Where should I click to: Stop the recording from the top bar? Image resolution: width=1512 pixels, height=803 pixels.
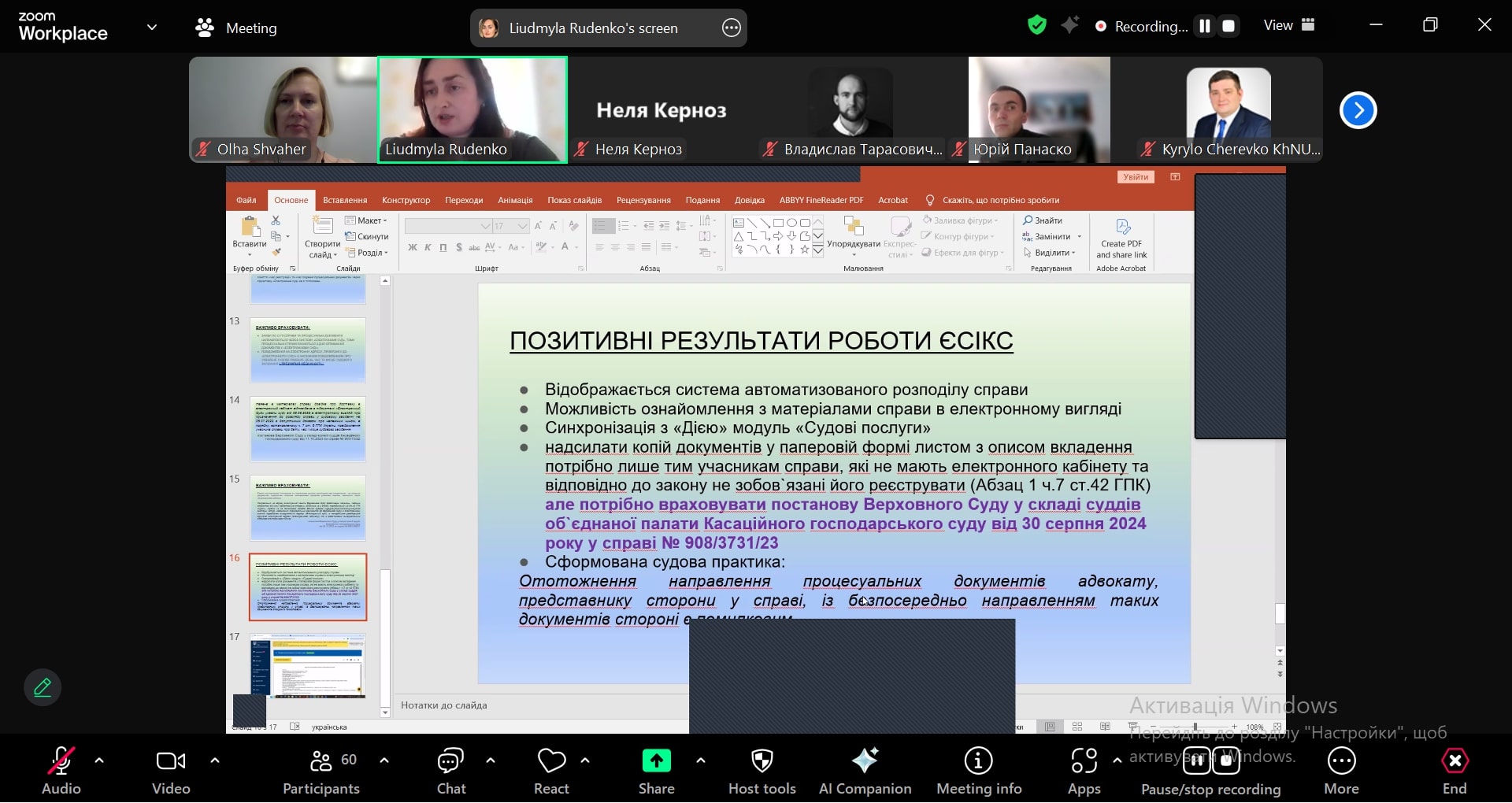1228,26
